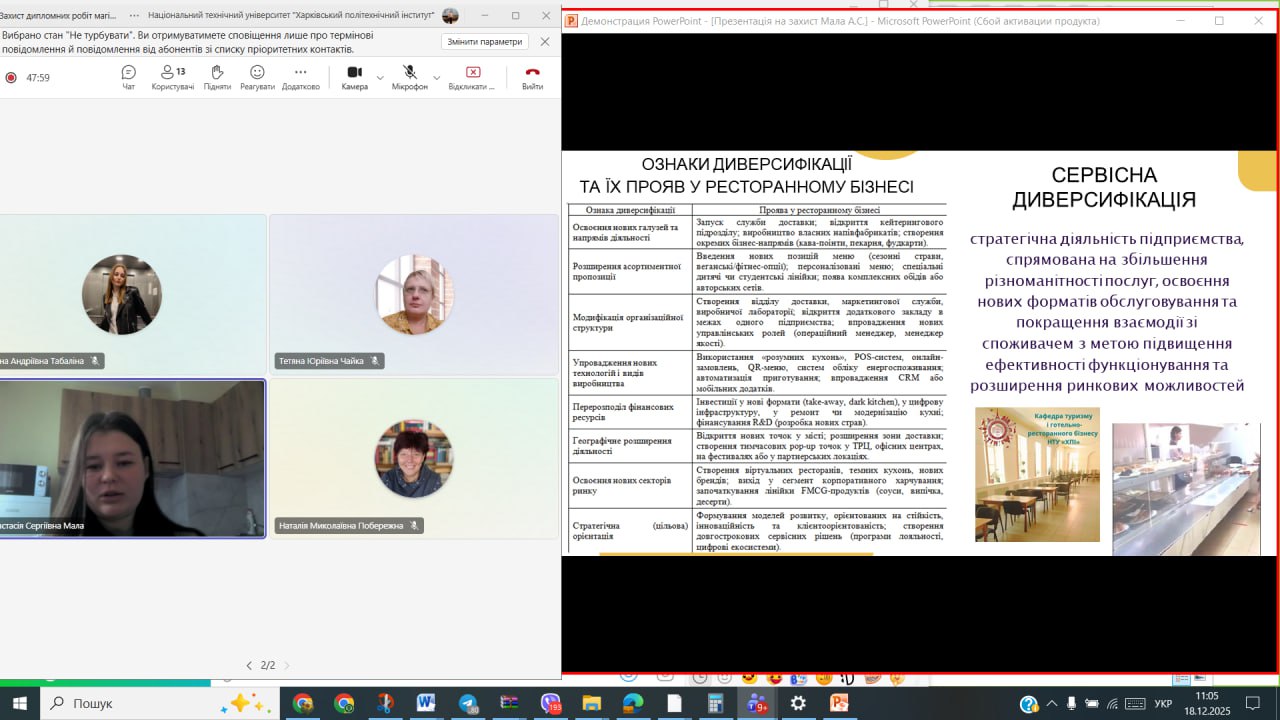Select Тетяна Юріївна Чайка's video tile

(414, 294)
